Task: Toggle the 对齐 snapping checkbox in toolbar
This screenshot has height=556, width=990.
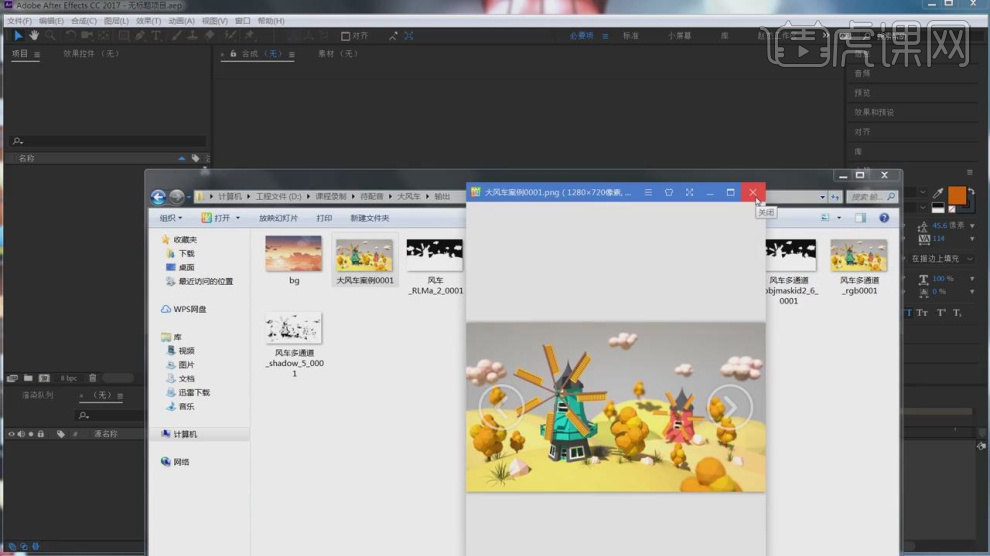Action: (x=345, y=36)
